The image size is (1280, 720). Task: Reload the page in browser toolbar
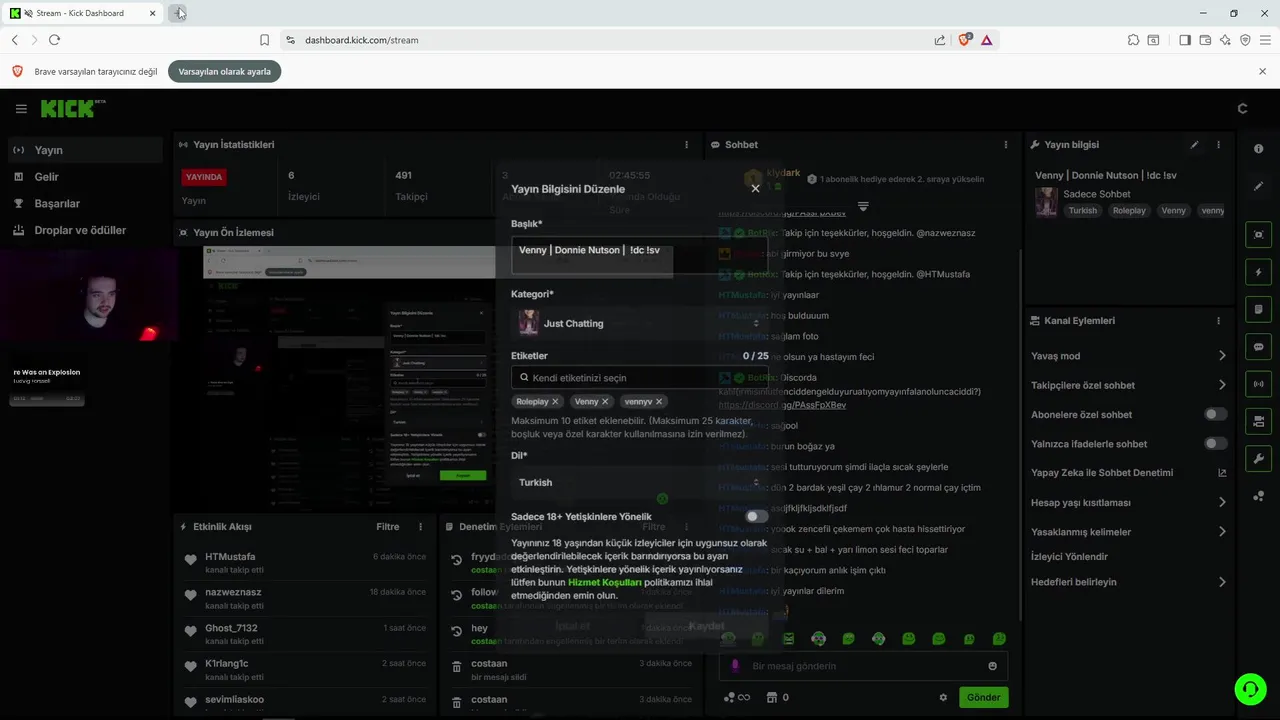pos(54,40)
